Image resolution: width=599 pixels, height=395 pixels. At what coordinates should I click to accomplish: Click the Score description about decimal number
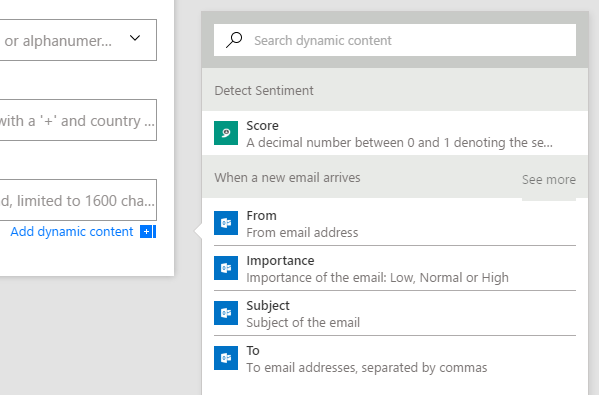[x=399, y=142]
